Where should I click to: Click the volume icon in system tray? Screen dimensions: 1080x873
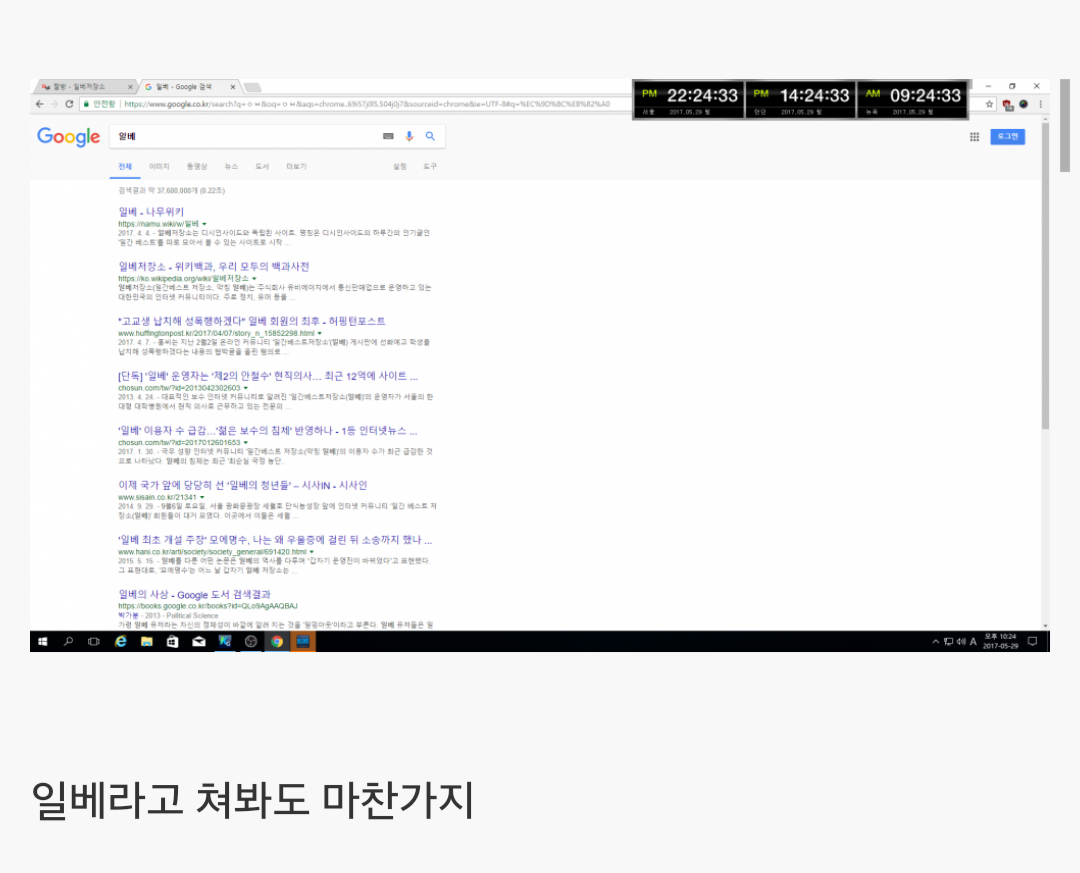[961, 641]
